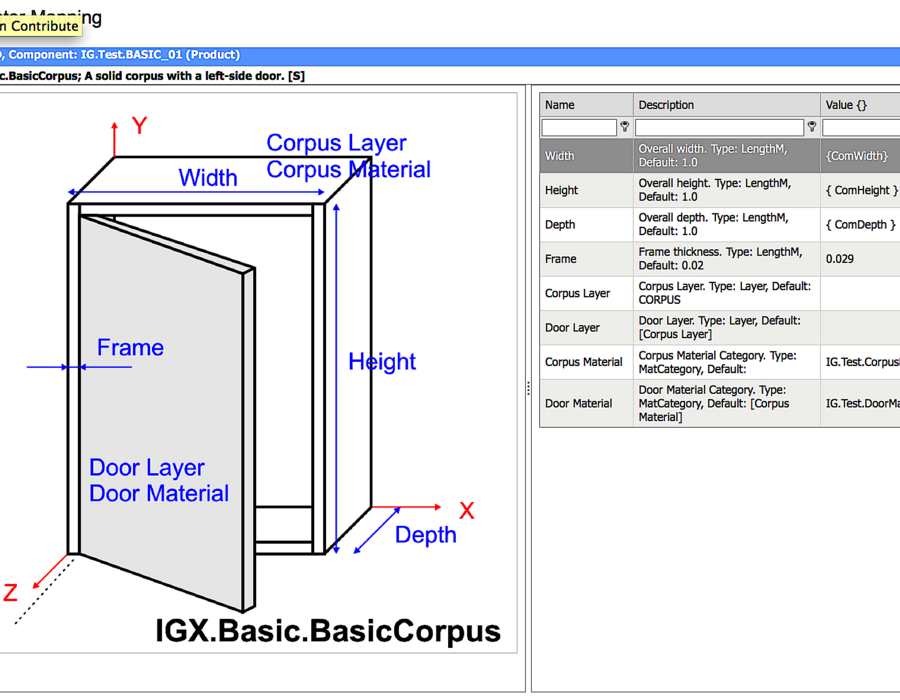Screen dimensions: 900x700
Task: Click the splitter handle between diagram and table
Action: (528, 388)
